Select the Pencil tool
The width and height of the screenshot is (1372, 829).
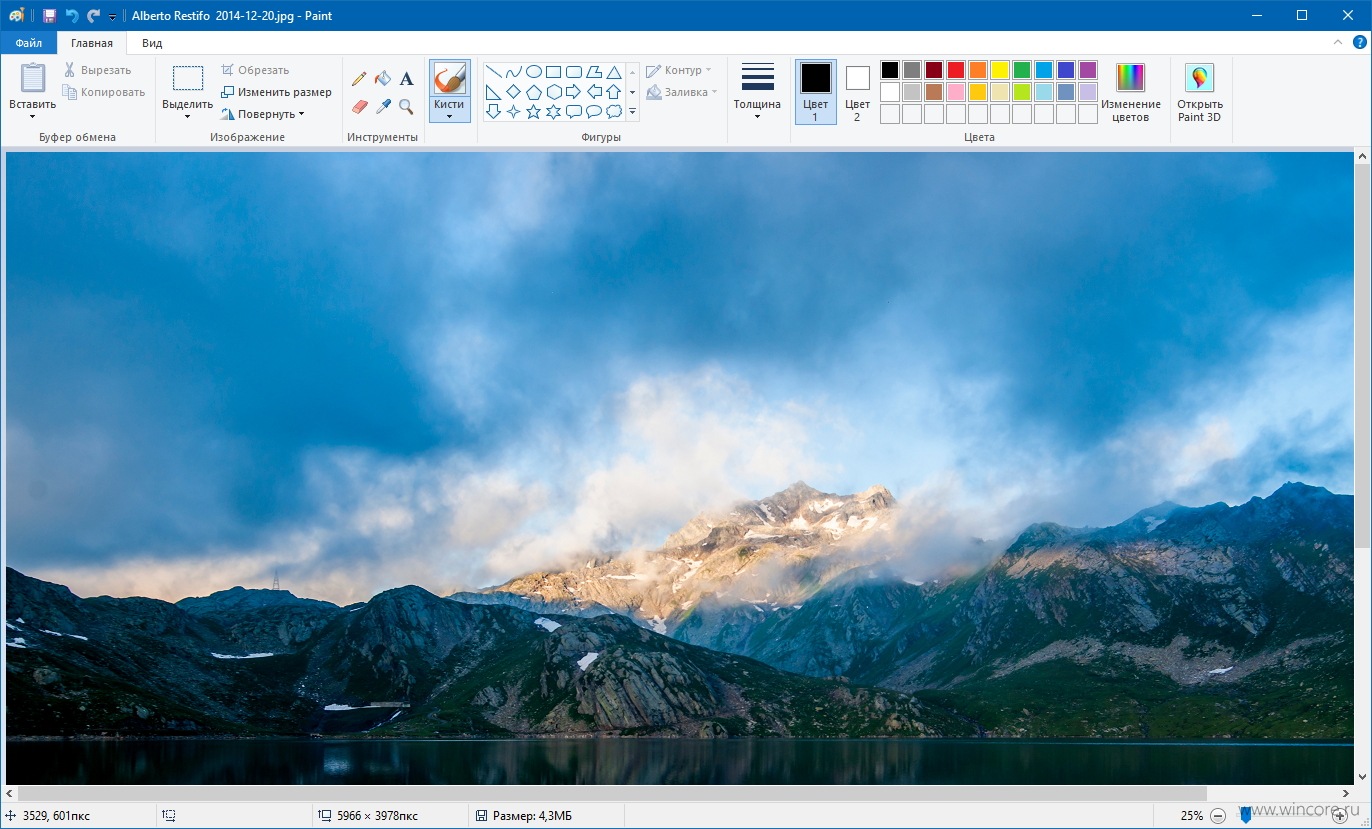coord(359,78)
